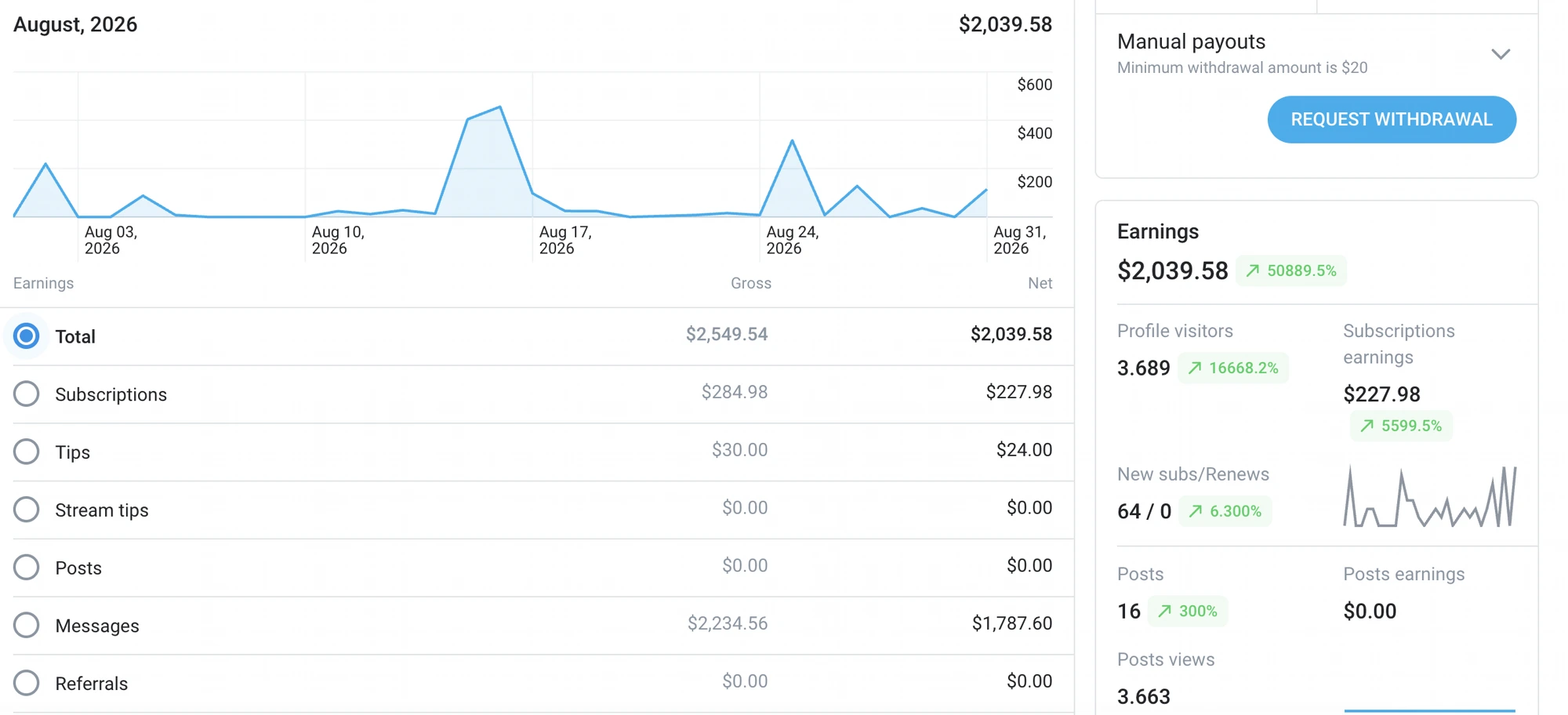1568x715 pixels.
Task: Click the $2,234.56 Messages gross value
Action: (728, 623)
